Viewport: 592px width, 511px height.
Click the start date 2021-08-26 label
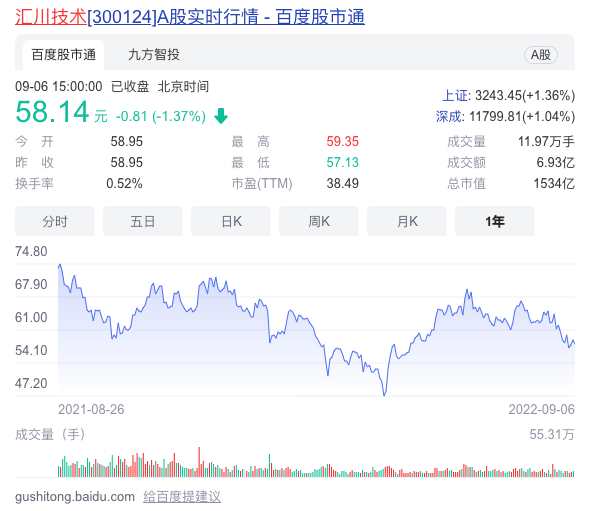pos(91,409)
